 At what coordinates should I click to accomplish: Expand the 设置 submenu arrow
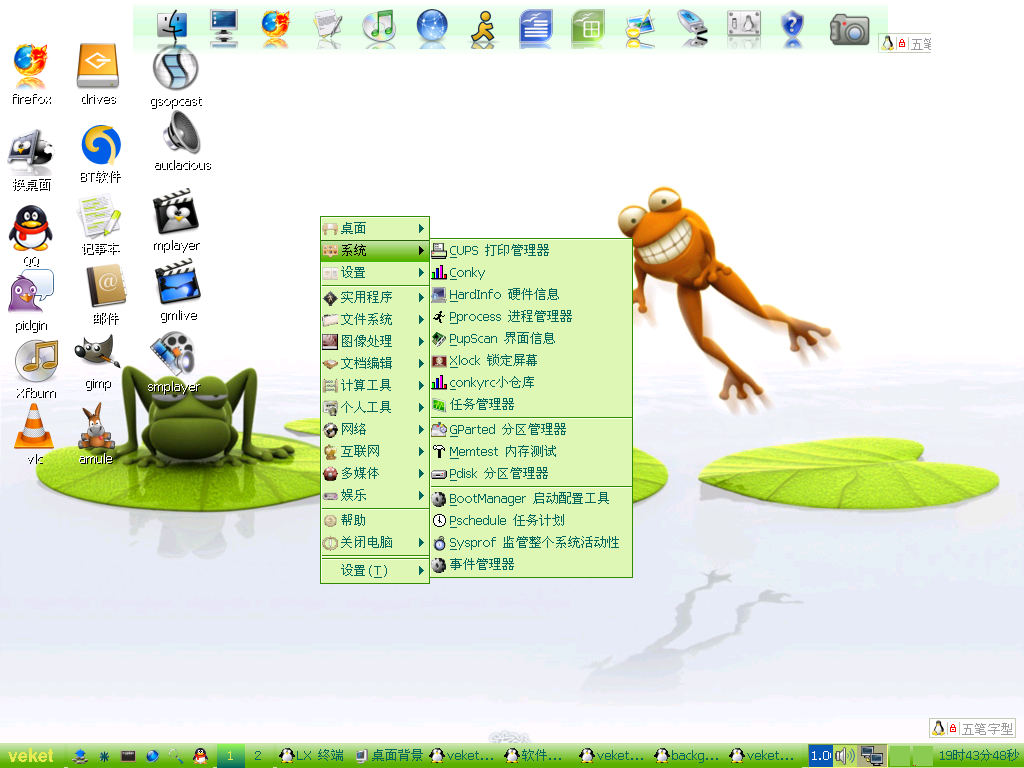pos(421,273)
